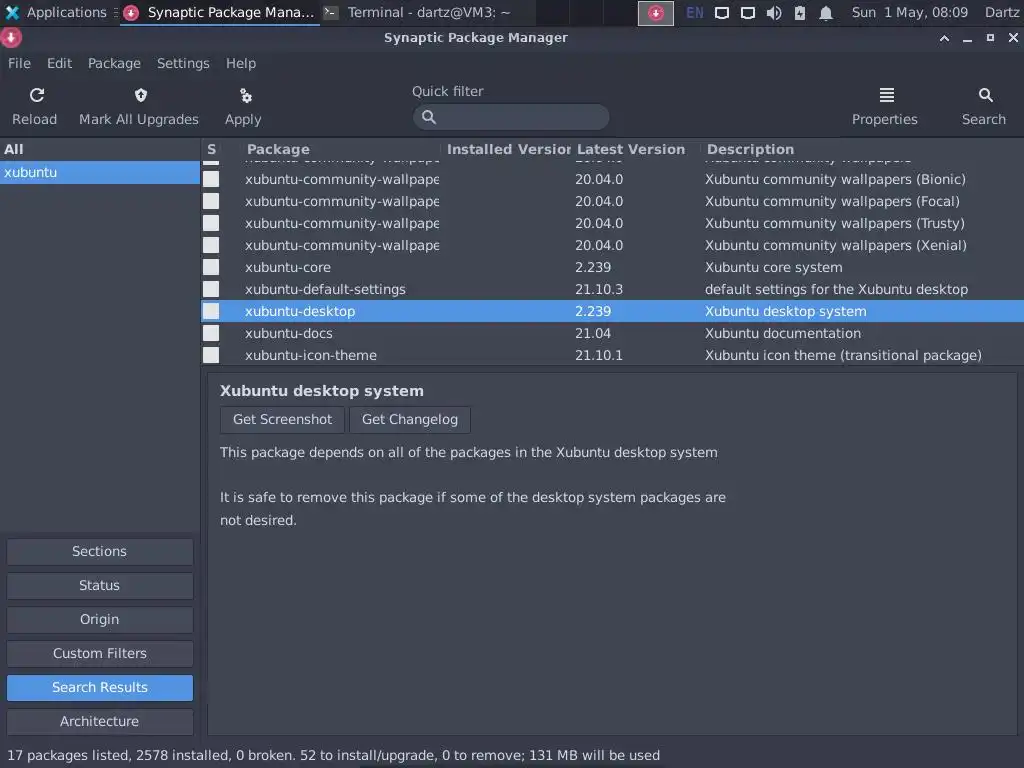The image size is (1024, 768).
Task: Select the xubuntu-docs package name
Action: tap(289, 333)
